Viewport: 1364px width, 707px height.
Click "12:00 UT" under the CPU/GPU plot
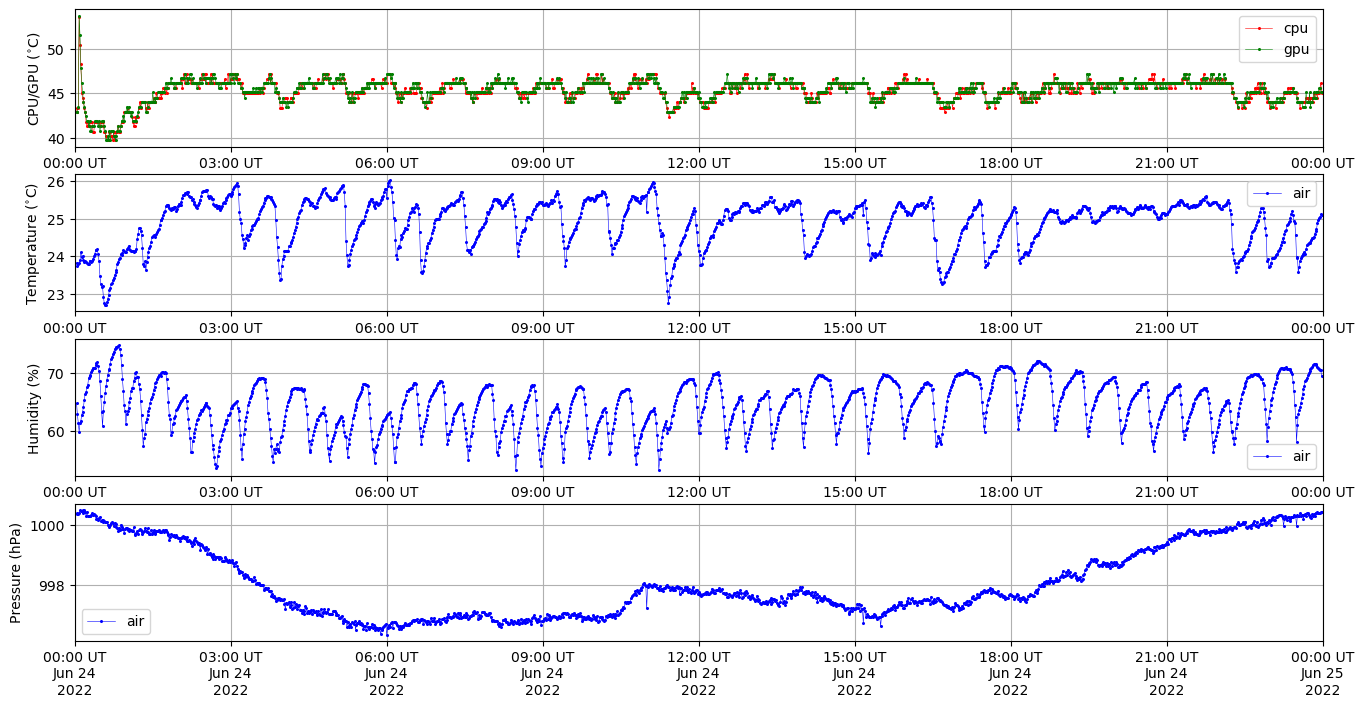tap(699, 163)
